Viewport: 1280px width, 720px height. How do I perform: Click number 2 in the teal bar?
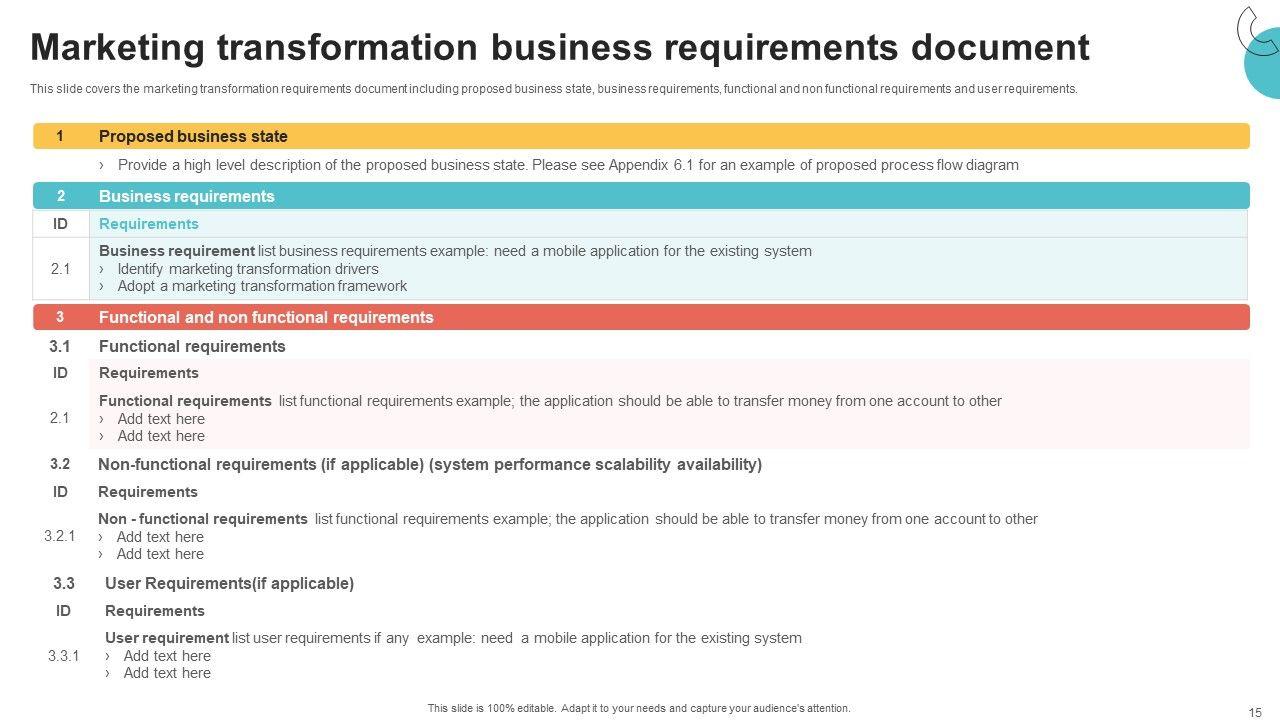click(x=60, y=196)
